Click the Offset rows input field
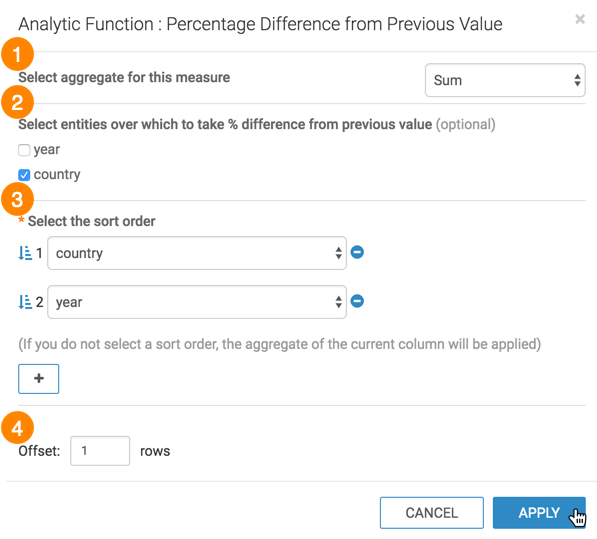 click(100, 451)
